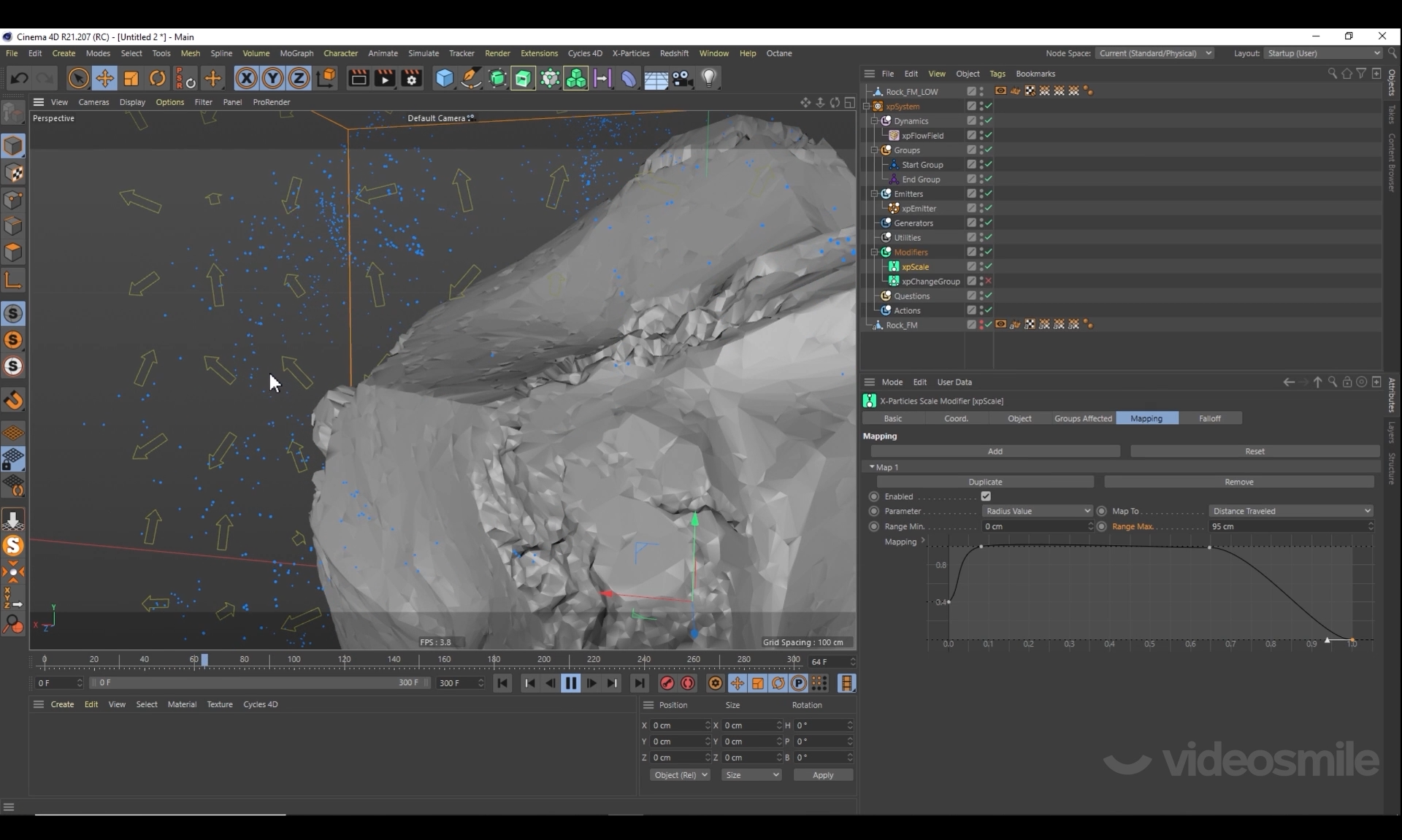Select the Rotate tool icon
The width and height of the screenshot is (1402, 840).
[158, 78]
